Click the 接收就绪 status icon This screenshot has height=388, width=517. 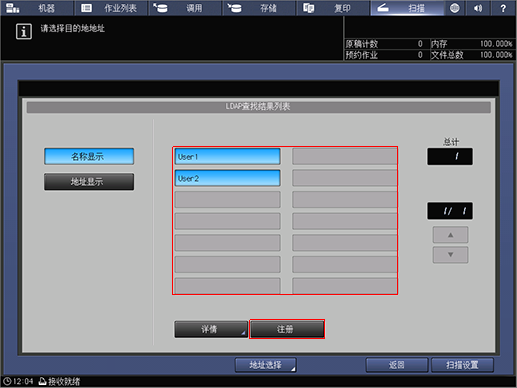42,381
